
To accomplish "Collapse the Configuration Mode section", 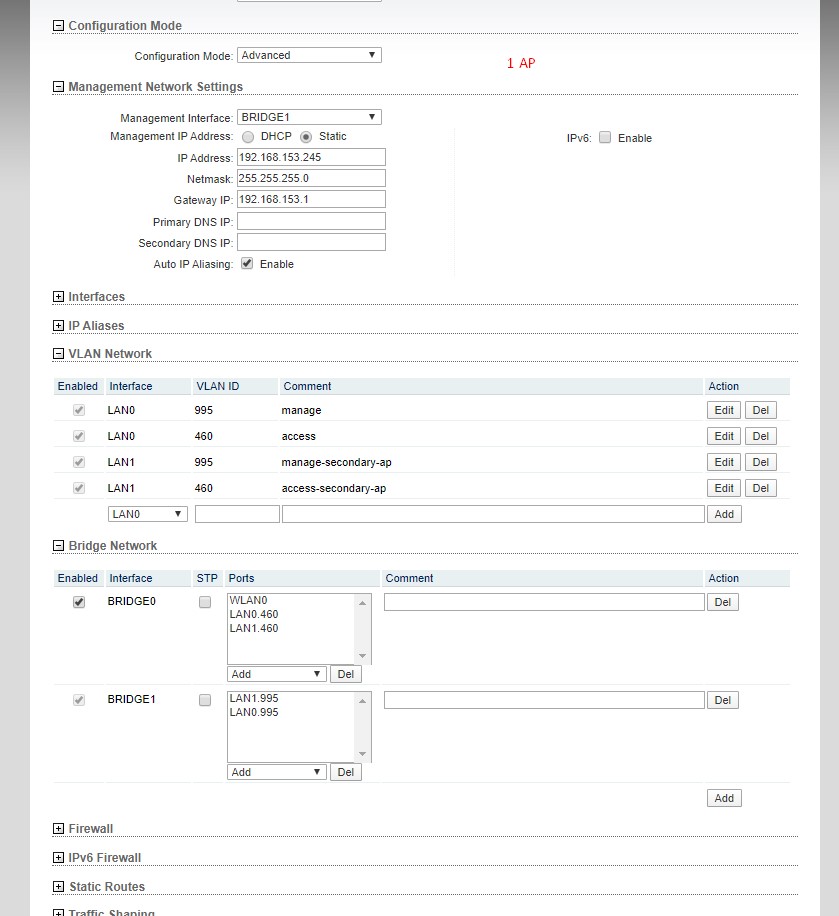I will pyautogui.click(x=58, y=26).
